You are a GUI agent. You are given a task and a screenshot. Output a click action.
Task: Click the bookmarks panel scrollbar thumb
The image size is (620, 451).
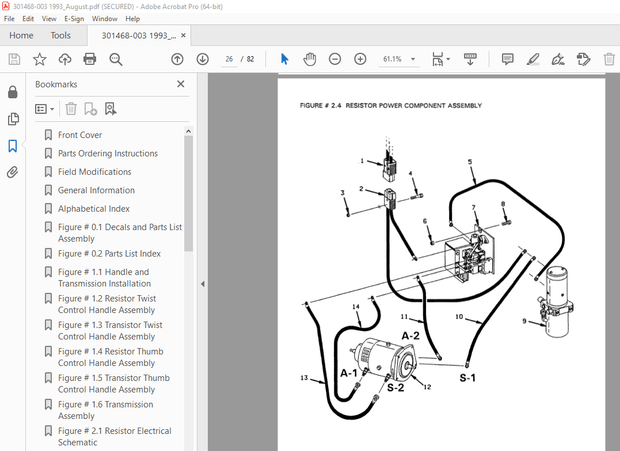(x=189, y=194)
